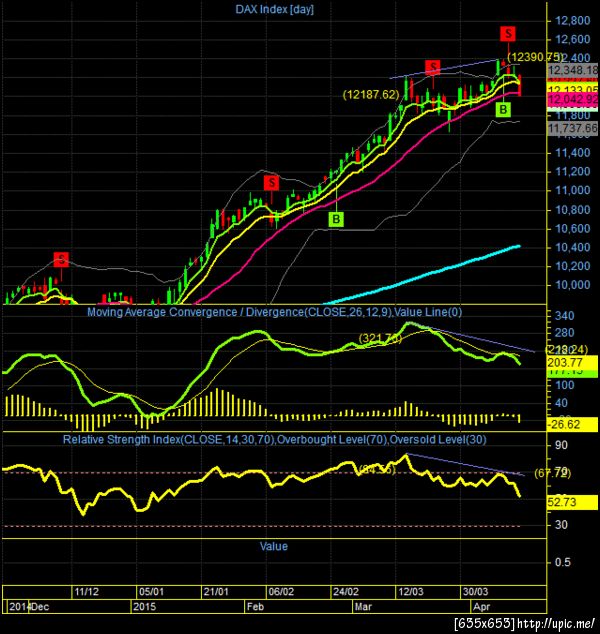Image resolution: width=600 pixels, height=634 pixels.
Task: Select the 90 RSI axis label
Action: click(561, 445)
